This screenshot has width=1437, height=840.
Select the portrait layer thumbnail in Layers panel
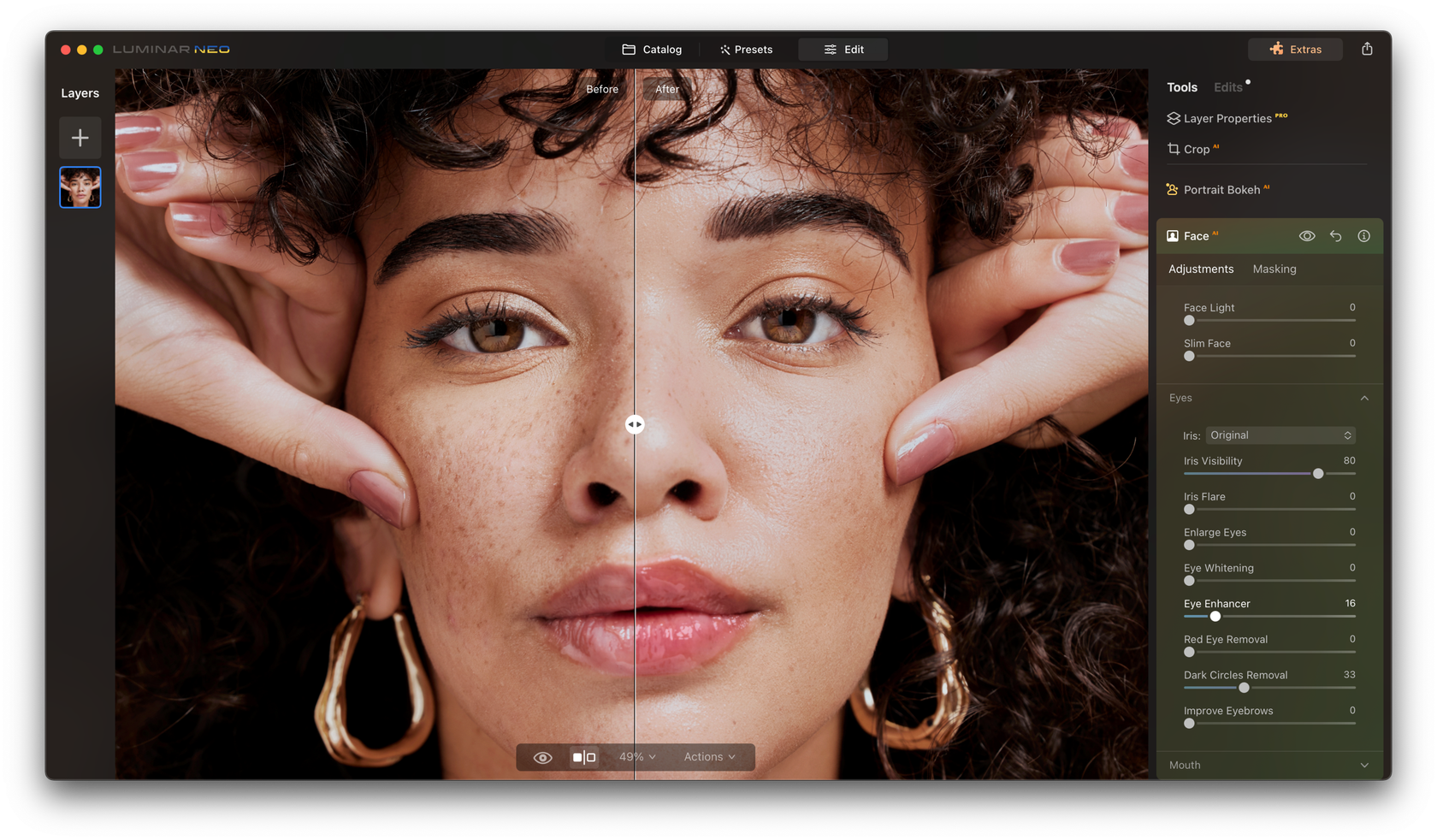pos(80,186)
